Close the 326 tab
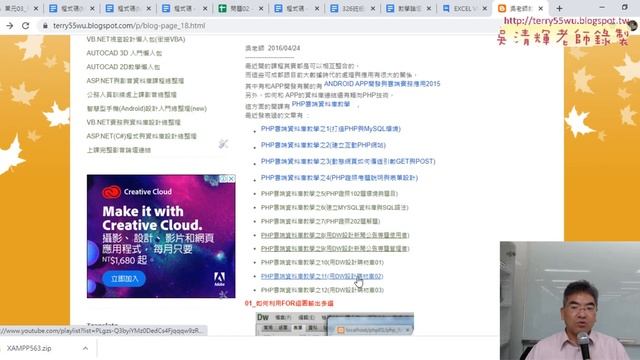This screenshot has height=360, width=640. tap(373, 8)
